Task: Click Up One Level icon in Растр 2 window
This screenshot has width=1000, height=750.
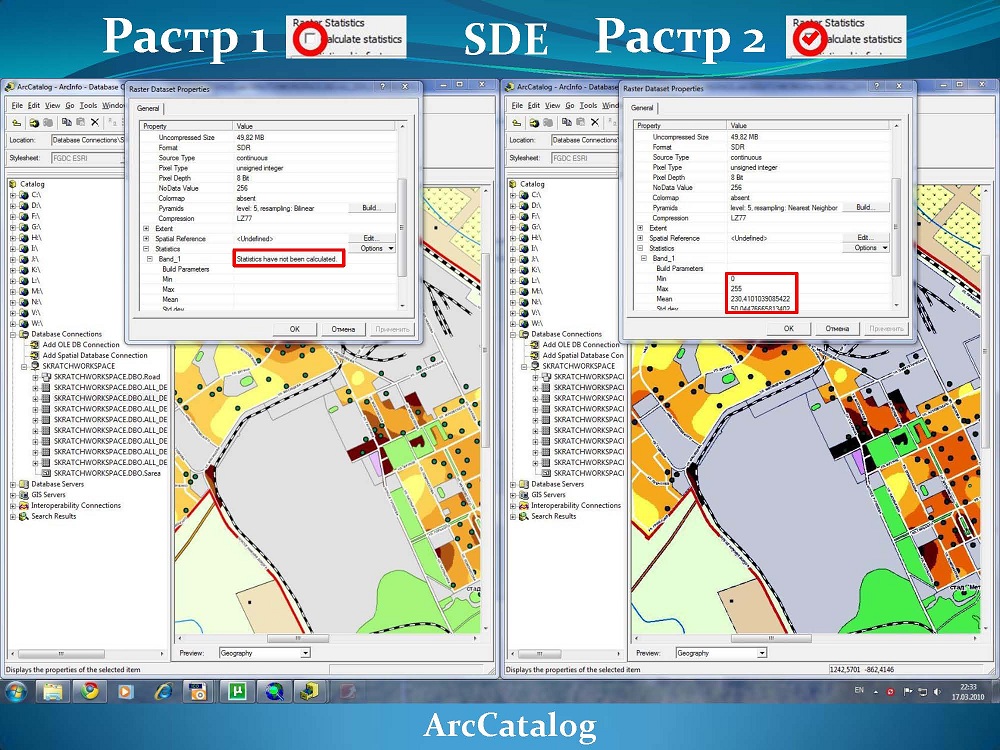Action: [x=517, y=122]
